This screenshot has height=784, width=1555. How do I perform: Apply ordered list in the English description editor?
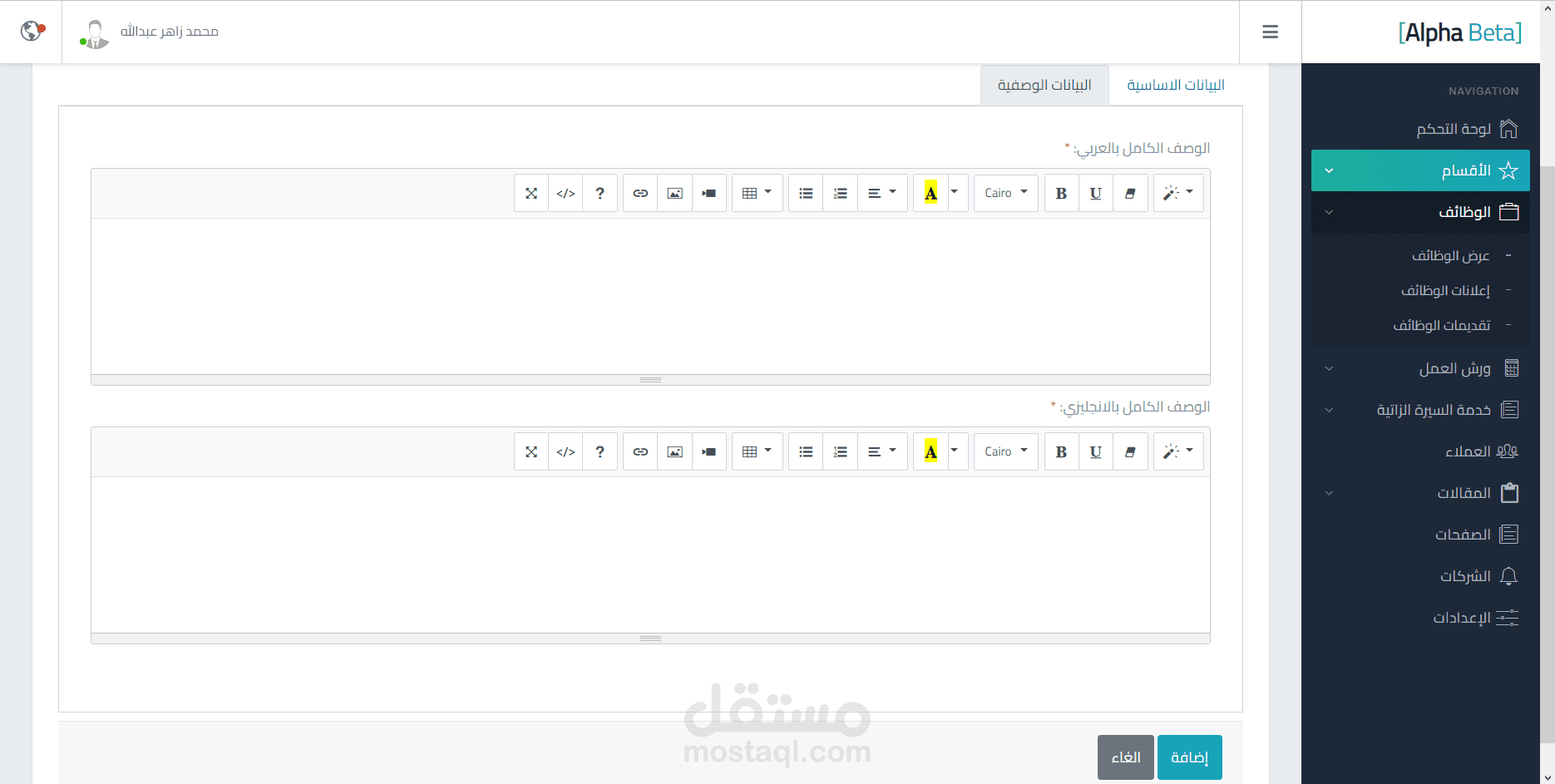[840, 451]
